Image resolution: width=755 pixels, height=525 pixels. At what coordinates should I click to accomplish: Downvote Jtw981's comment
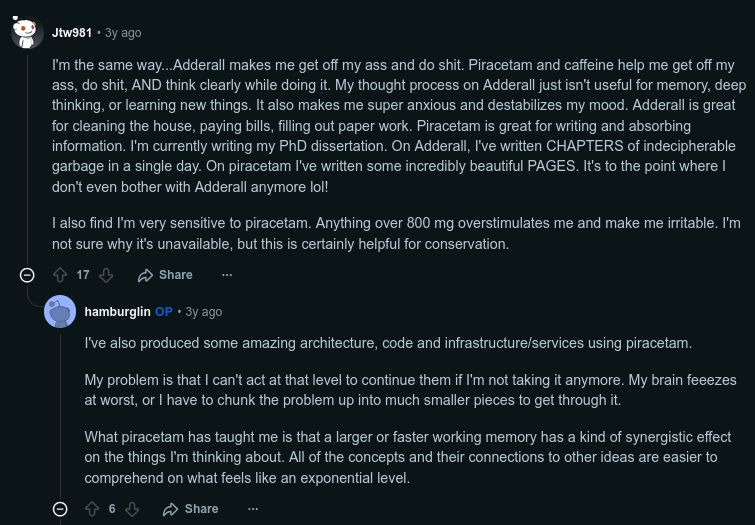107,275
